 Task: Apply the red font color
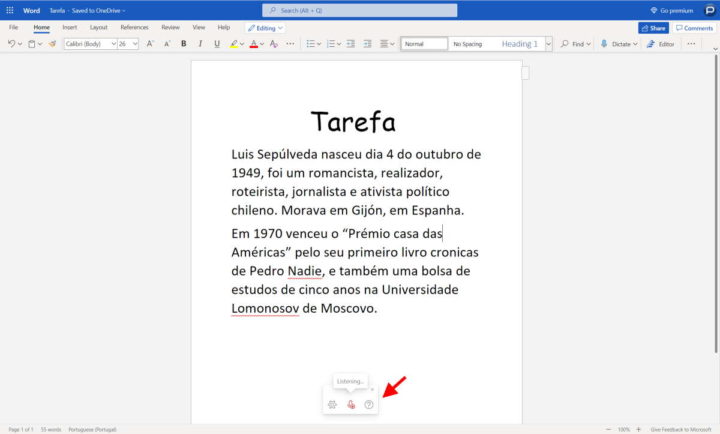coord(253,44)
